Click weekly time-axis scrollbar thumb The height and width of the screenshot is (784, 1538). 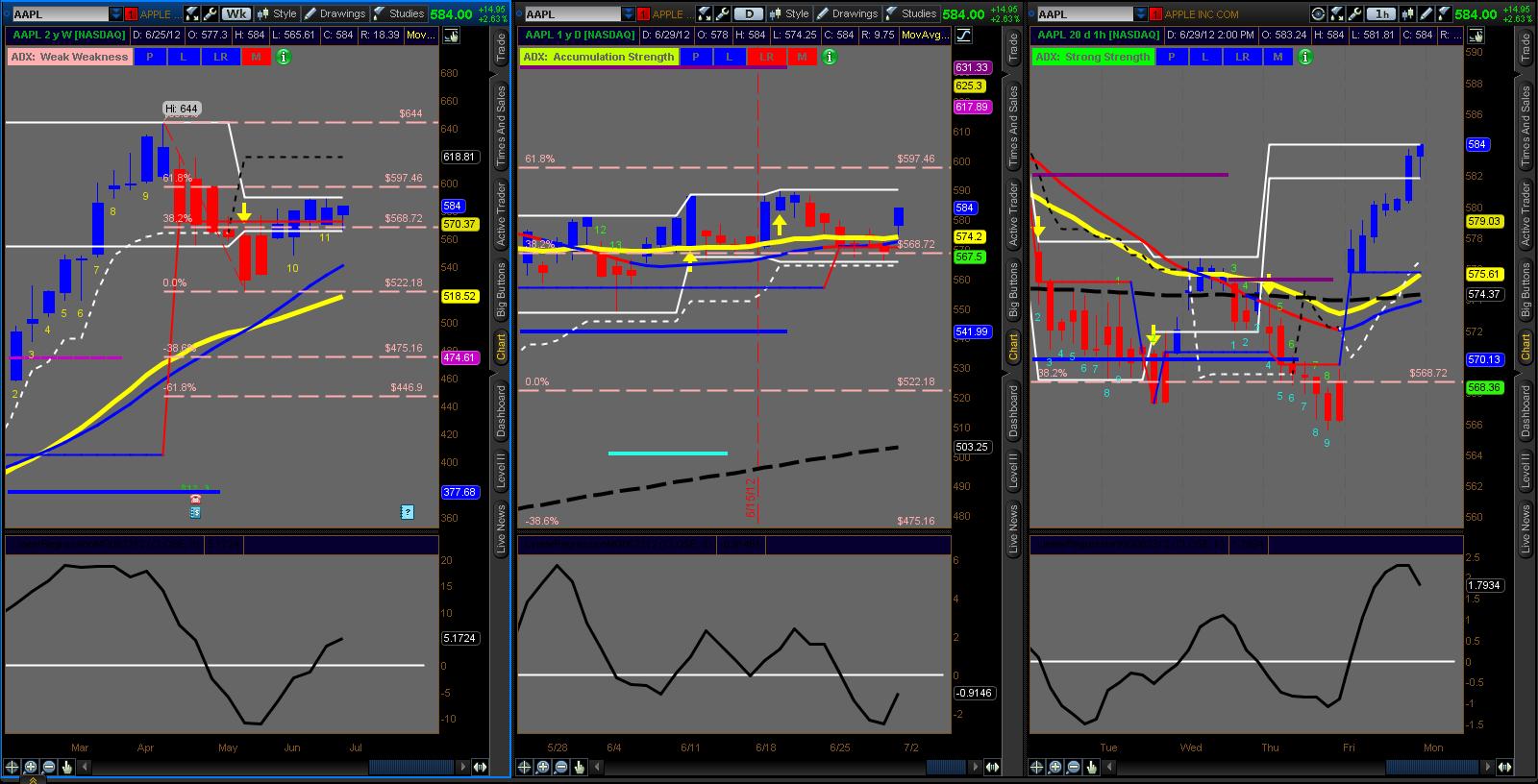click(411, 767)
